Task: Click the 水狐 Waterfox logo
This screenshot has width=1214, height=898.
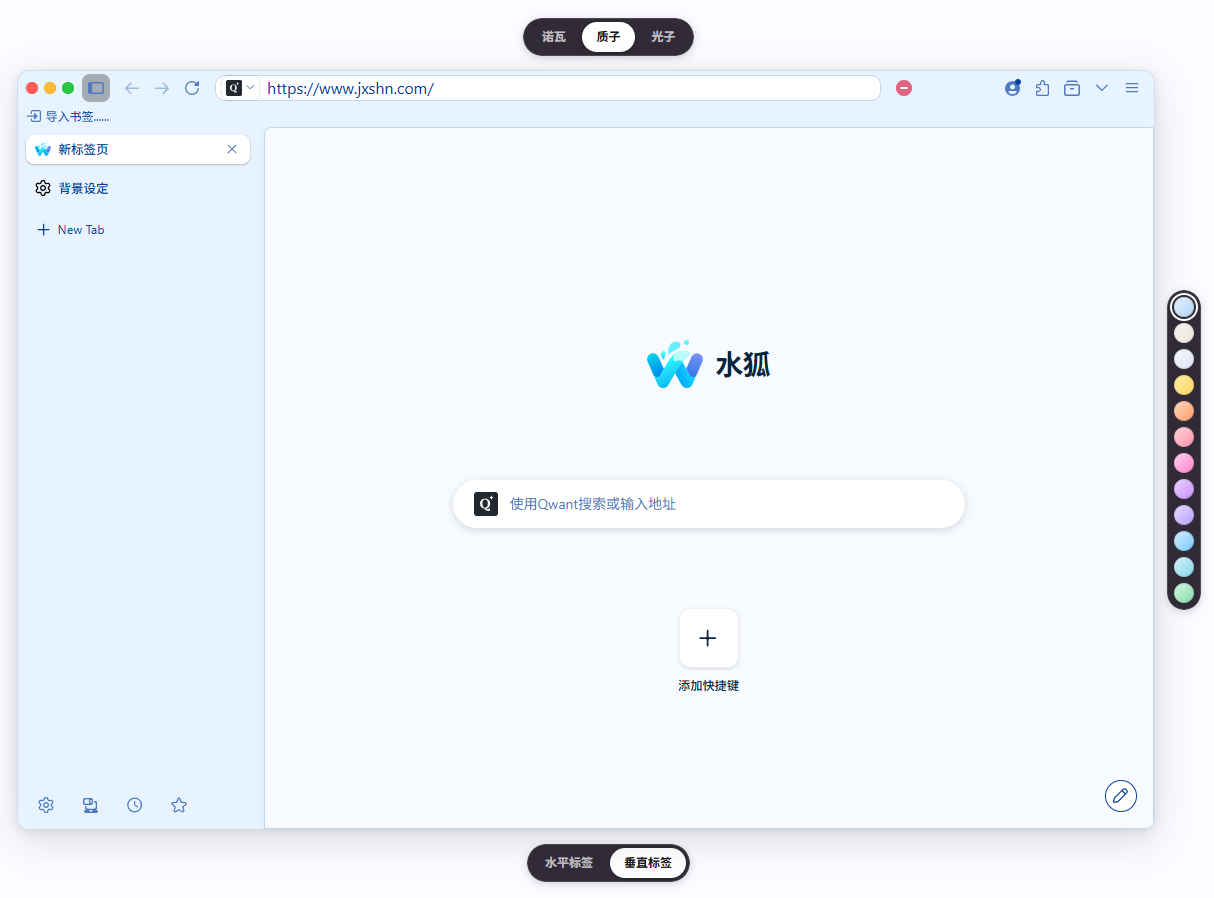Action: point(709,365)
